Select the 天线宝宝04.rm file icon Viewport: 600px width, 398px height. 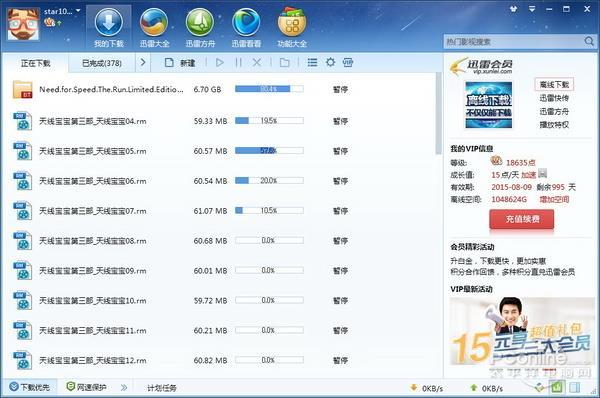pos(22,121)
